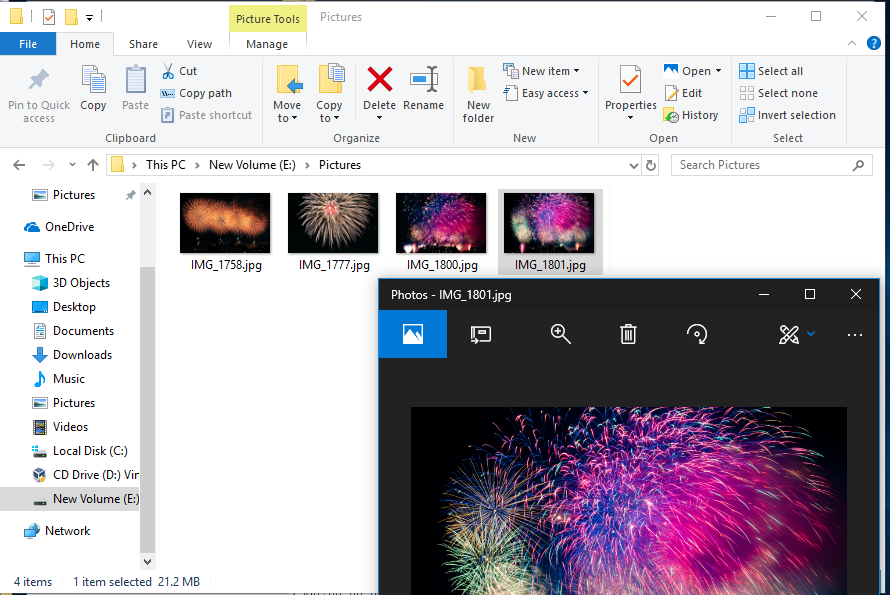Open recent locations dropdown arrow
890x595 pixels.
tap(72, 165)
